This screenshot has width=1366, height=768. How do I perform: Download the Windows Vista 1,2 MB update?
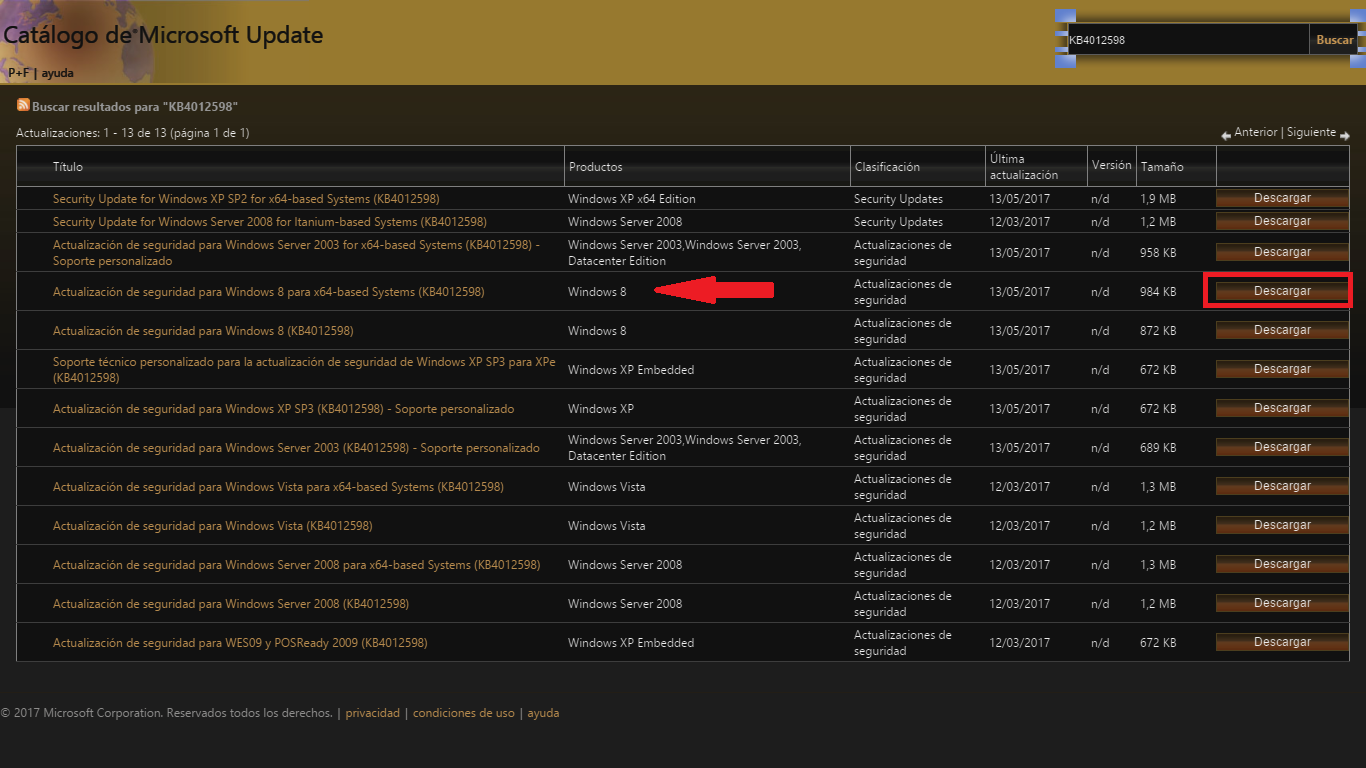tap(1282, 525)
